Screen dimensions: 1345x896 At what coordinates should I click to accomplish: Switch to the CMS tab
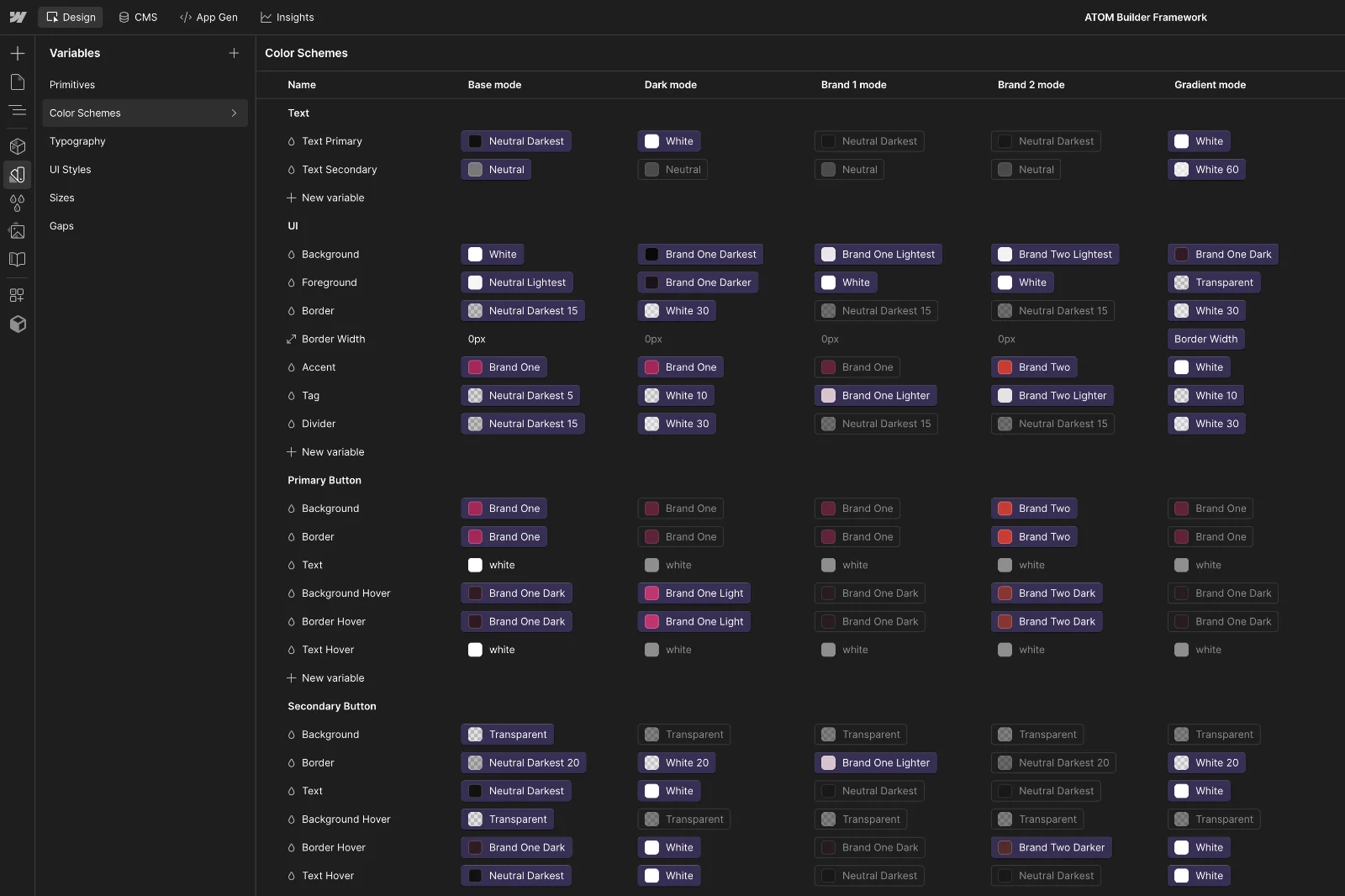[x=138, y=17]
